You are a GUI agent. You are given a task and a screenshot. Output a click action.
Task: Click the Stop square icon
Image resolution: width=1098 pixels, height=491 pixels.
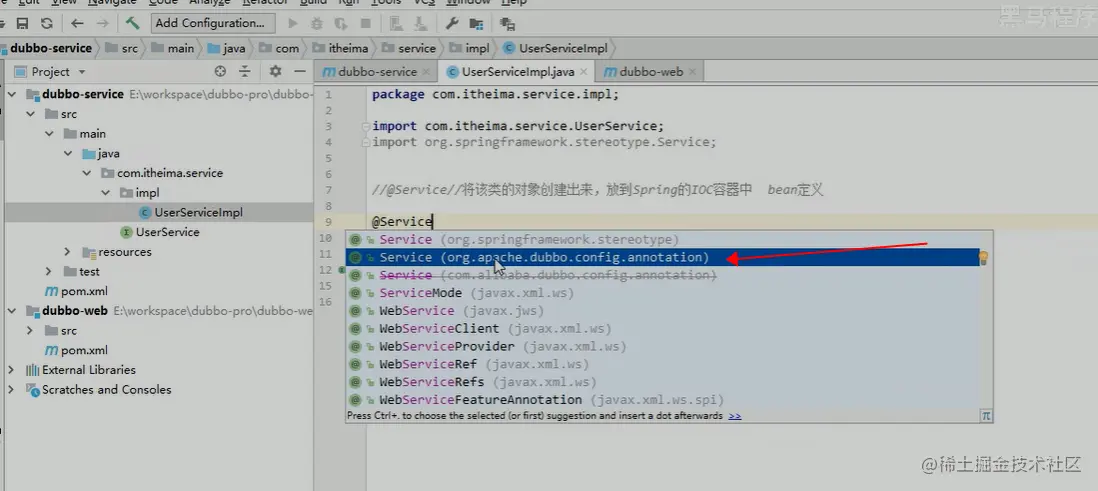click(x=366, y=23)
